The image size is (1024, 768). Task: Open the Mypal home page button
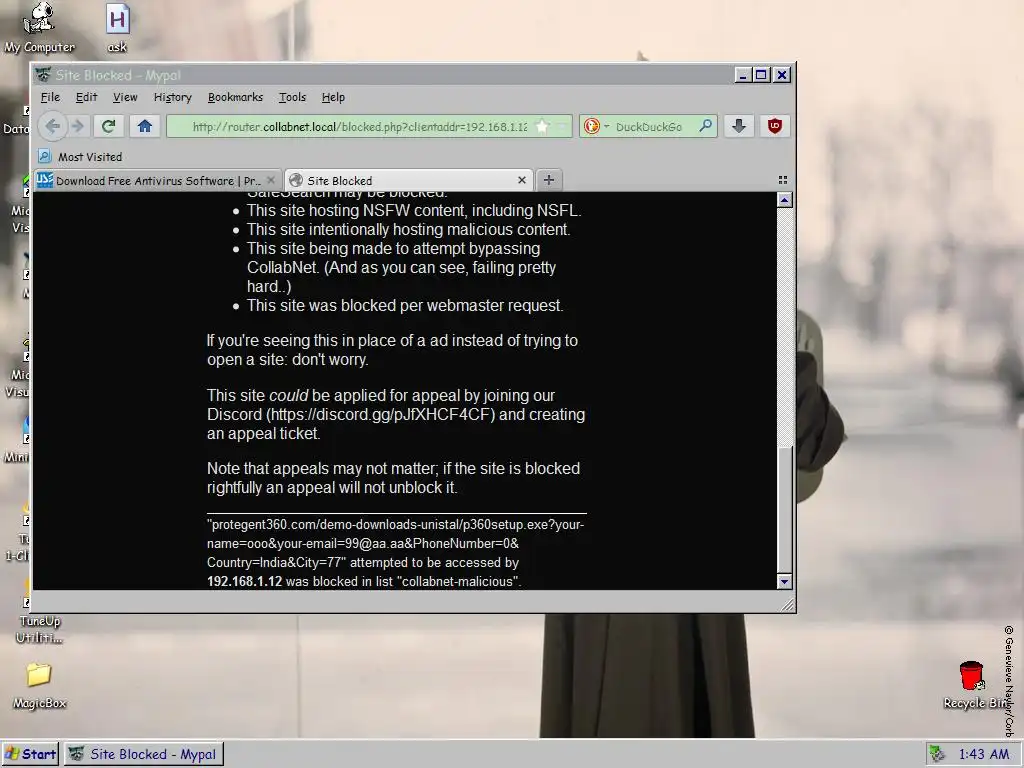tap(145, 126)
